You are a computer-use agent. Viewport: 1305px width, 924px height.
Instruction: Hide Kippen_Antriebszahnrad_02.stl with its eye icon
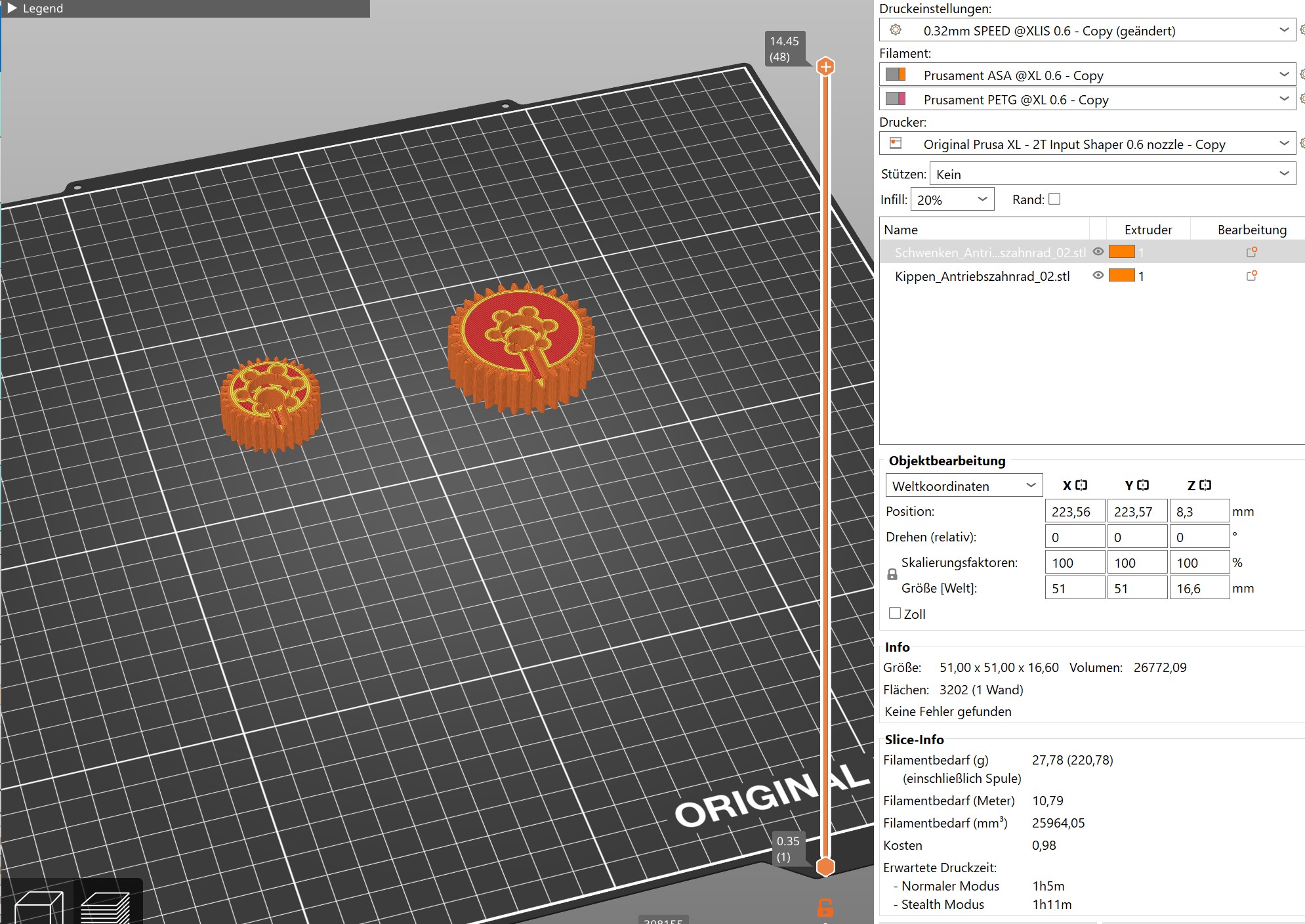click(x=1098, y=276)
